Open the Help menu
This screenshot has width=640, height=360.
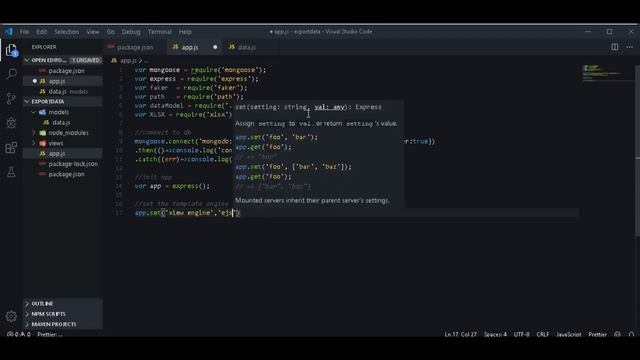pos(185,32)
